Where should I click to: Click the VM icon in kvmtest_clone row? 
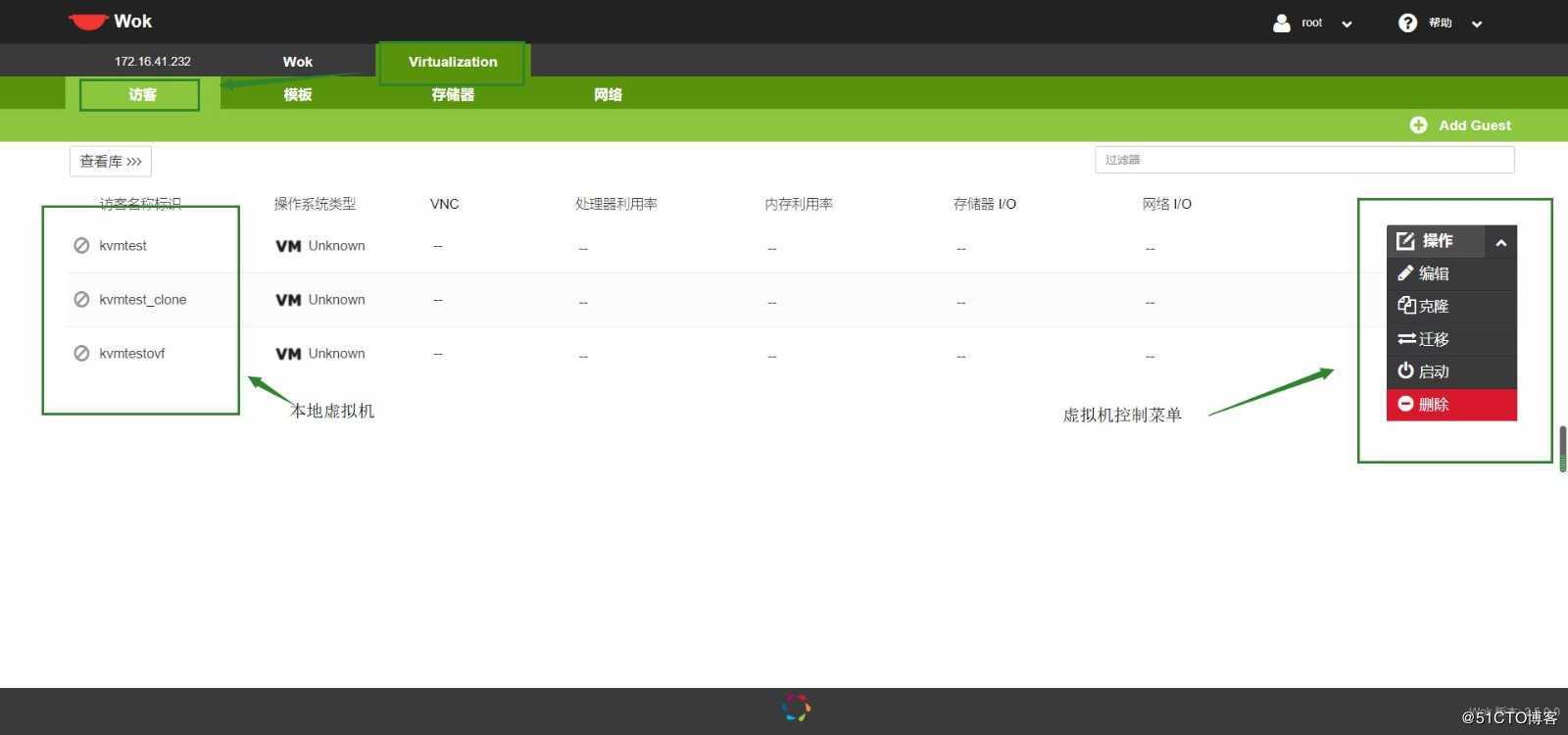pyautogui.click(x=288, y=300)
